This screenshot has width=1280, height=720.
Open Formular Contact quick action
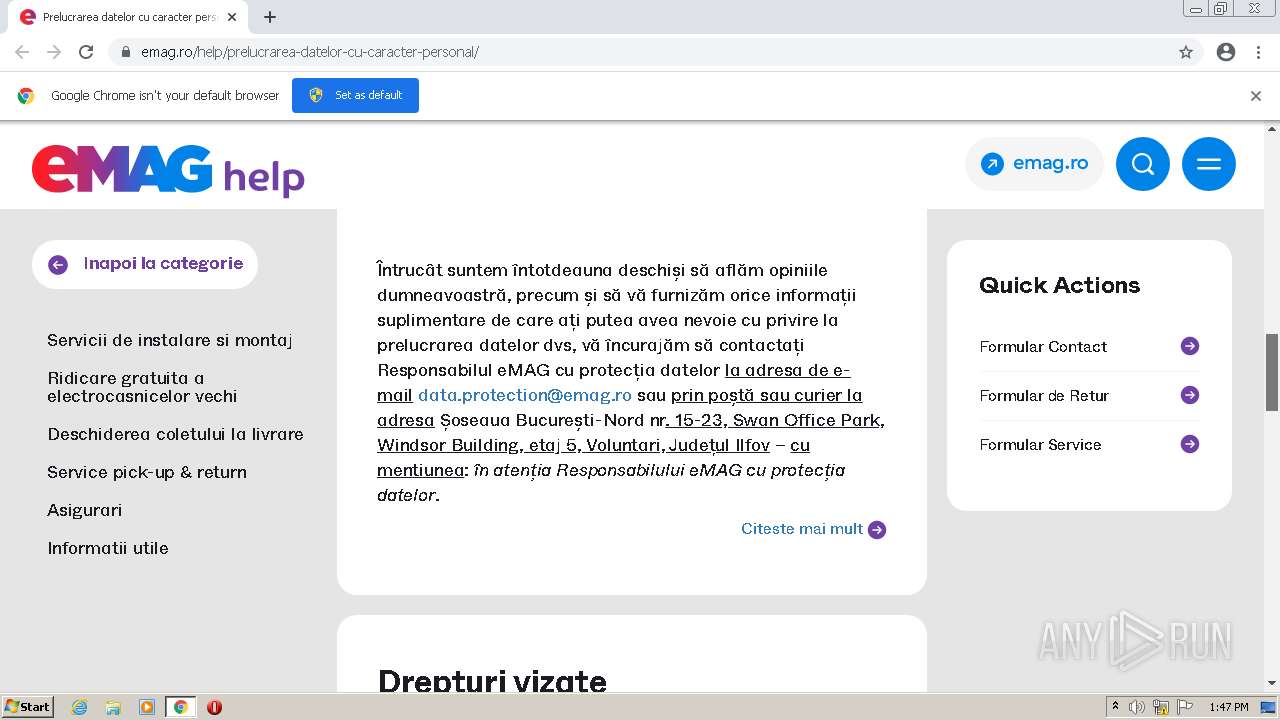click(x=1043, y=346)
